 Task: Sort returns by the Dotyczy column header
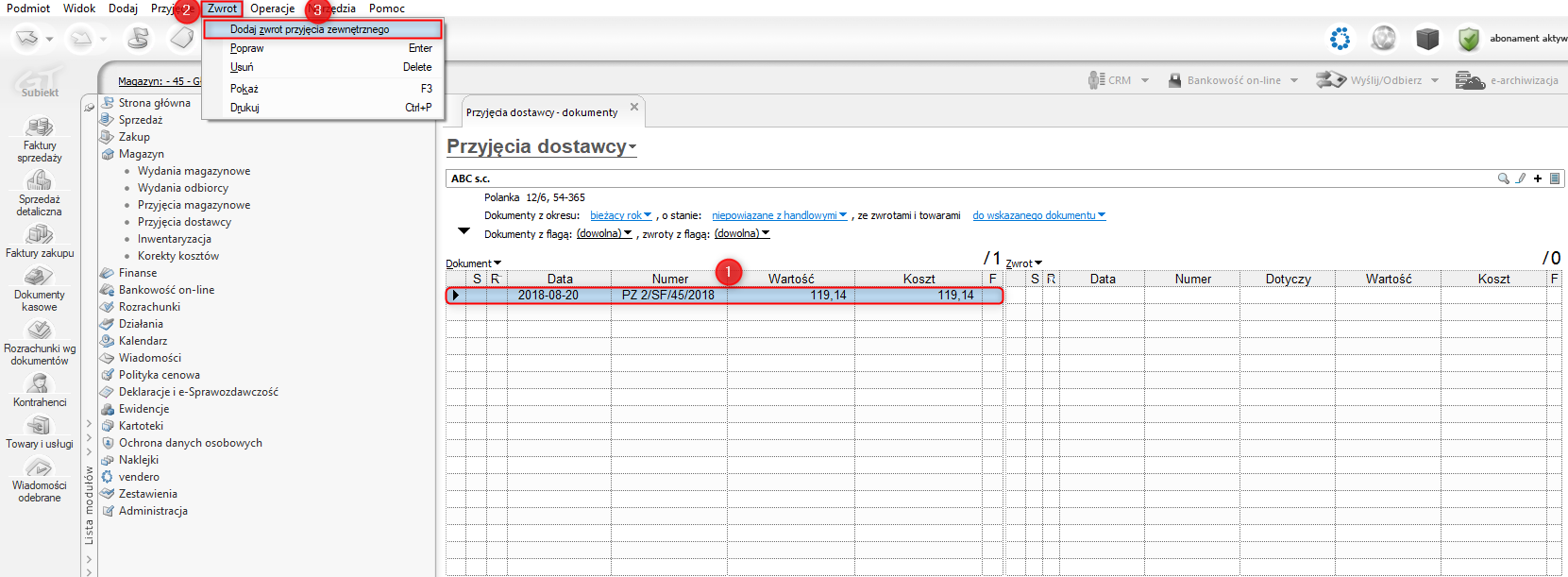pyautogui.click(x=1288, y=279)
